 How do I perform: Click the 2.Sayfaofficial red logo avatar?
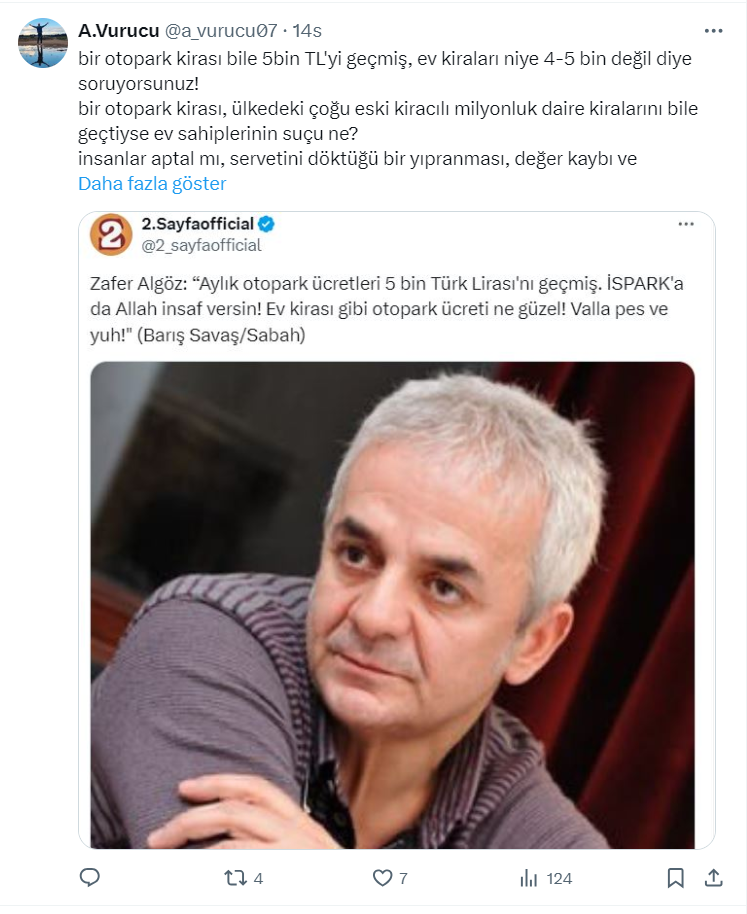click(x=111, y=234)
